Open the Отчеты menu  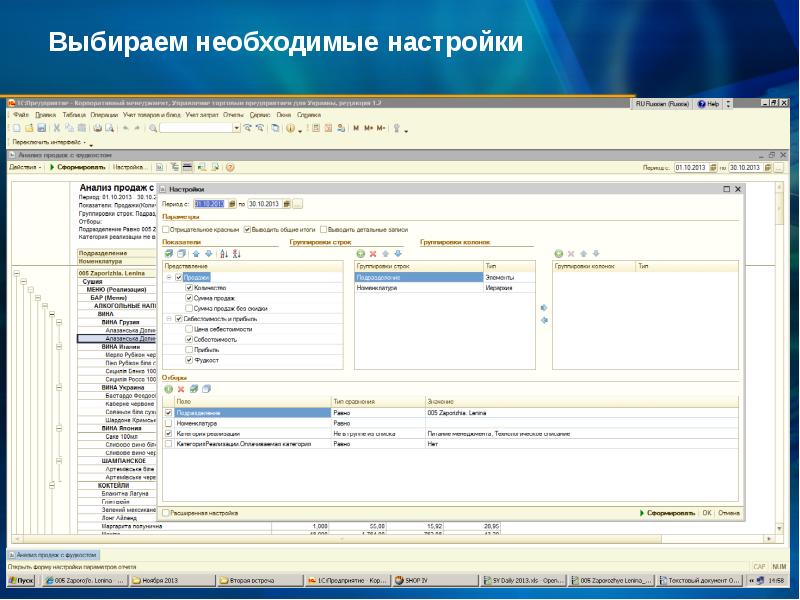click(234, 115)
